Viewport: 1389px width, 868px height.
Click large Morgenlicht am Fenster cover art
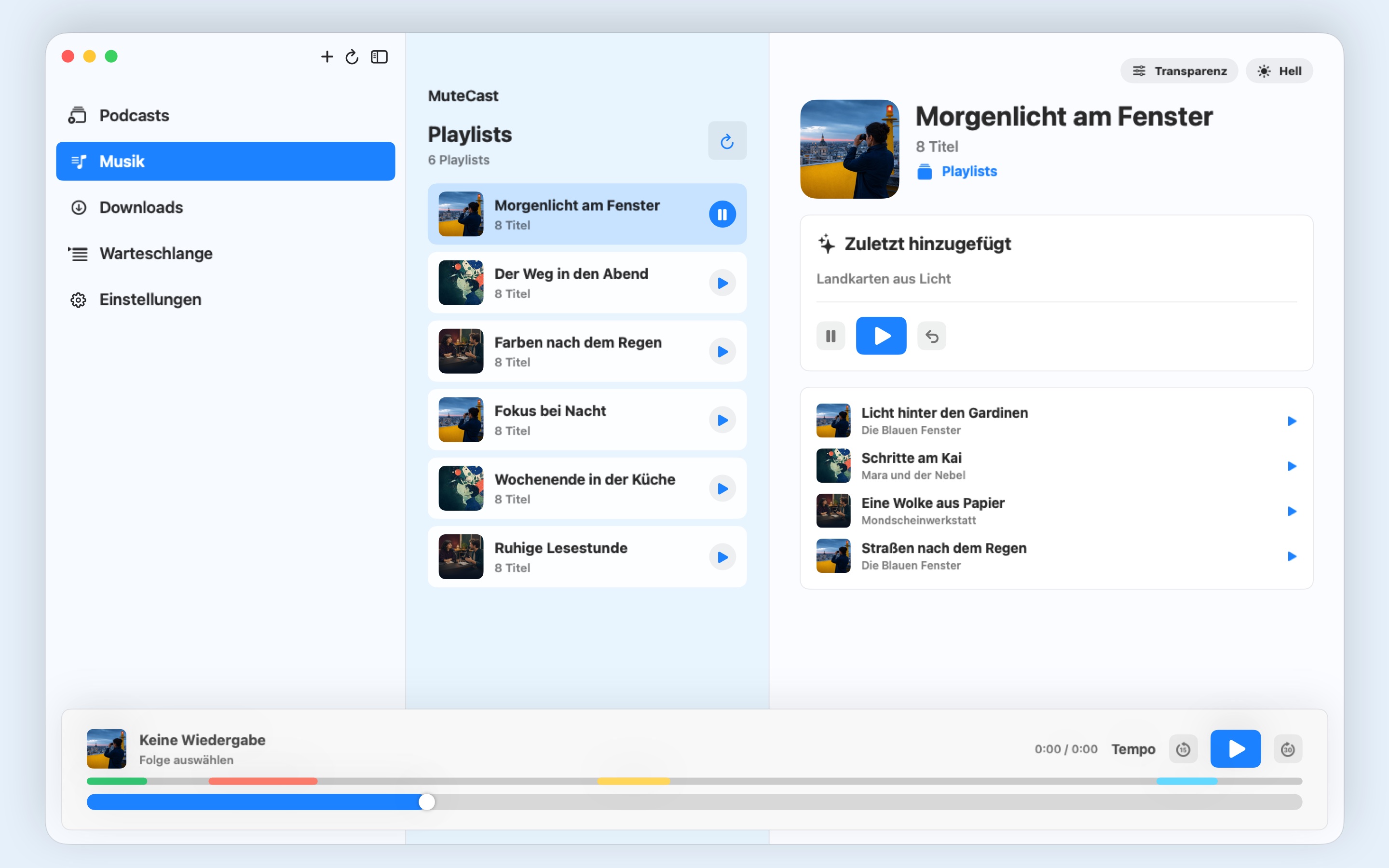tap(849, 149)
